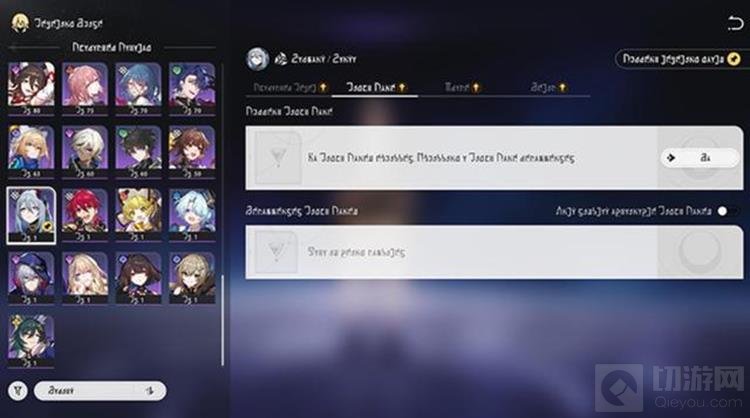
Task: Open the third tab next to selected tab
Action: pyautogui.click(x=462, y=88)
